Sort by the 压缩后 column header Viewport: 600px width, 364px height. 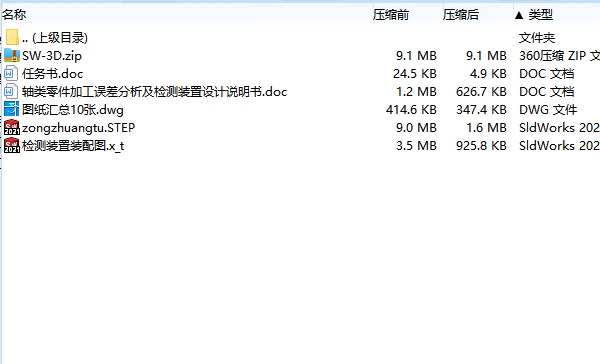[461, 15]
